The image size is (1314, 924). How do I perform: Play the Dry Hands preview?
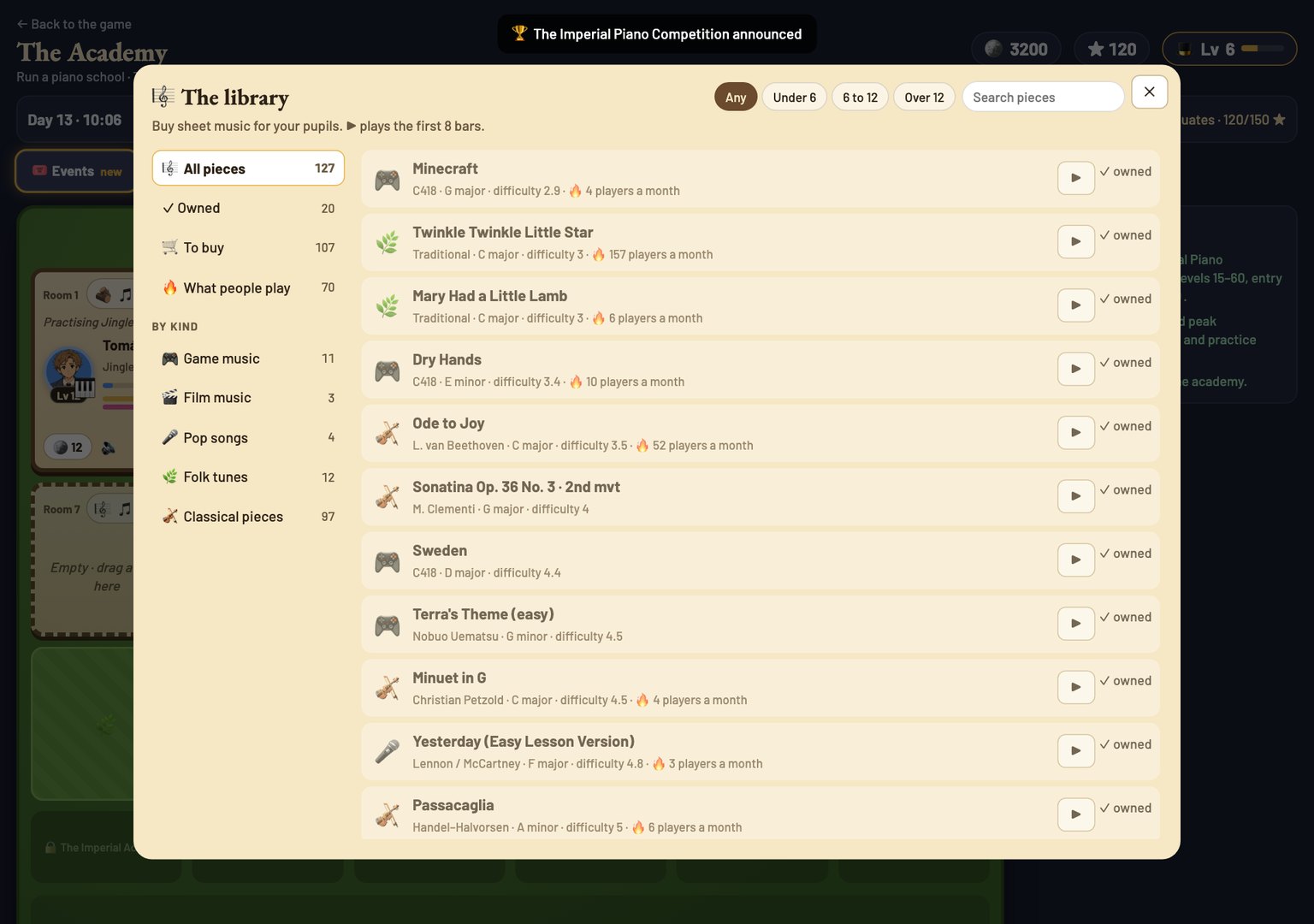[x=1076, y=369]
